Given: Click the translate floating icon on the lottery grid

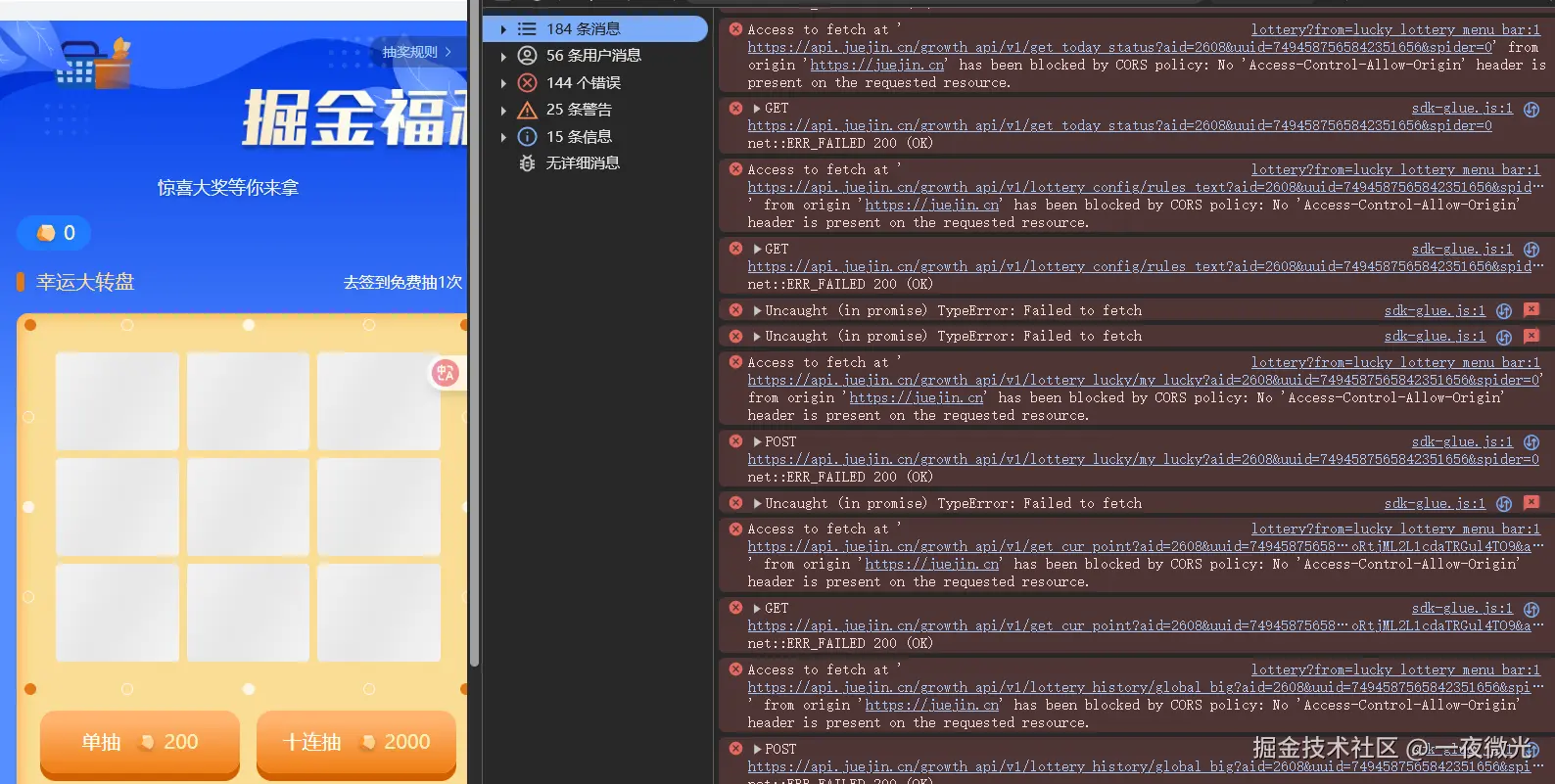Looking at the screenshot, I should tap(446, 373).
